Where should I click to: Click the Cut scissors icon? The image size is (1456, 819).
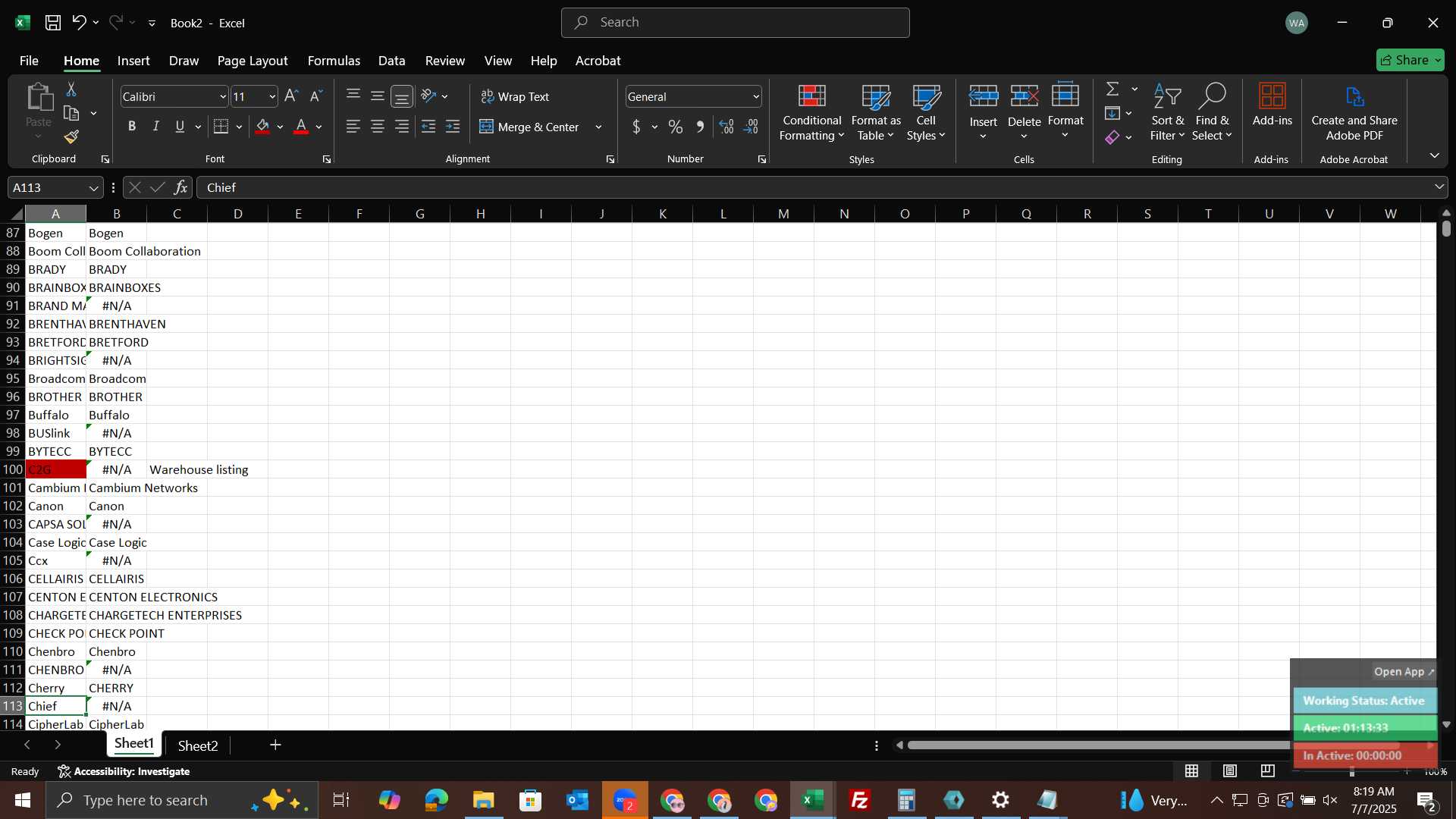71,89
